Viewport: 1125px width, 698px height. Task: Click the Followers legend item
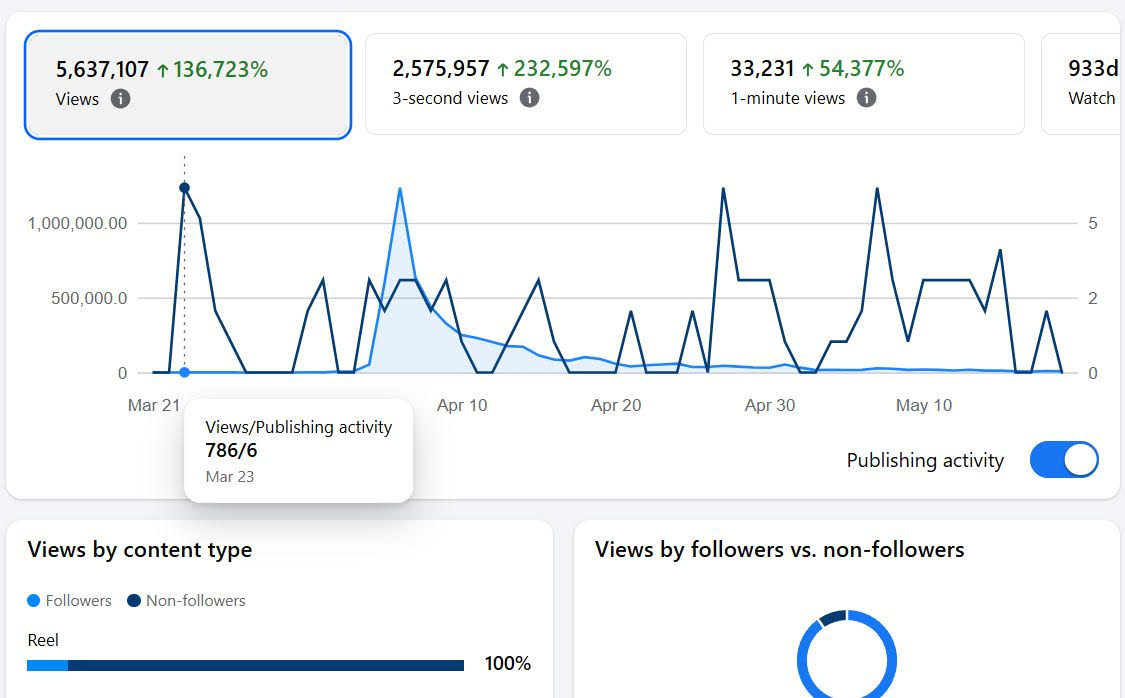click(x=70, y=600)
